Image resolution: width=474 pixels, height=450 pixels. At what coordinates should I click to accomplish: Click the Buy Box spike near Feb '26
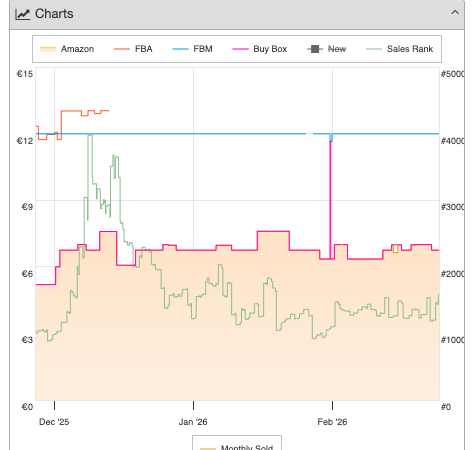click(330, 200)
